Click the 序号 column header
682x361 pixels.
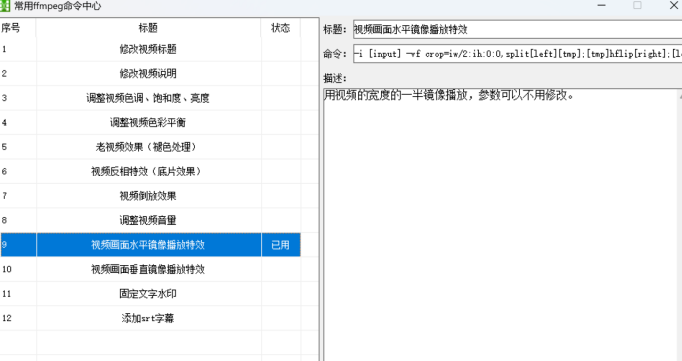(x=18, y=28)
